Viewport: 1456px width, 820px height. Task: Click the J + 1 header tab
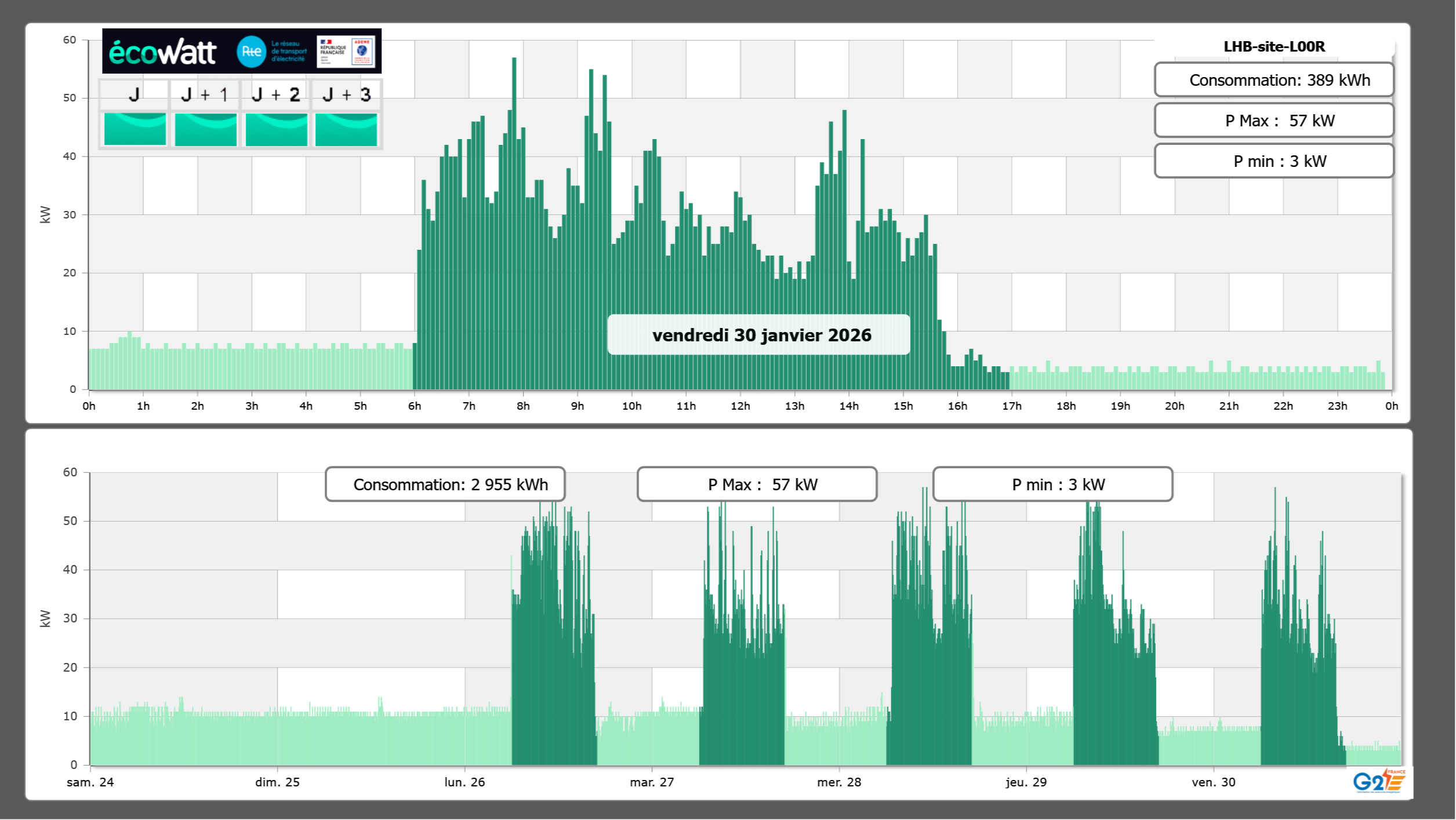pyautogui.click(x=204, y=94)
